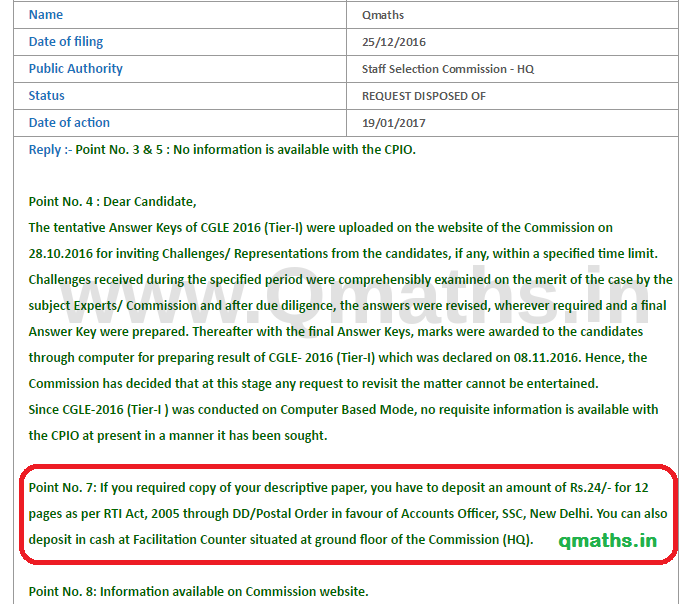Click line starting '28.10.2016 for inviting Challenges'

[x=343, y=254]
